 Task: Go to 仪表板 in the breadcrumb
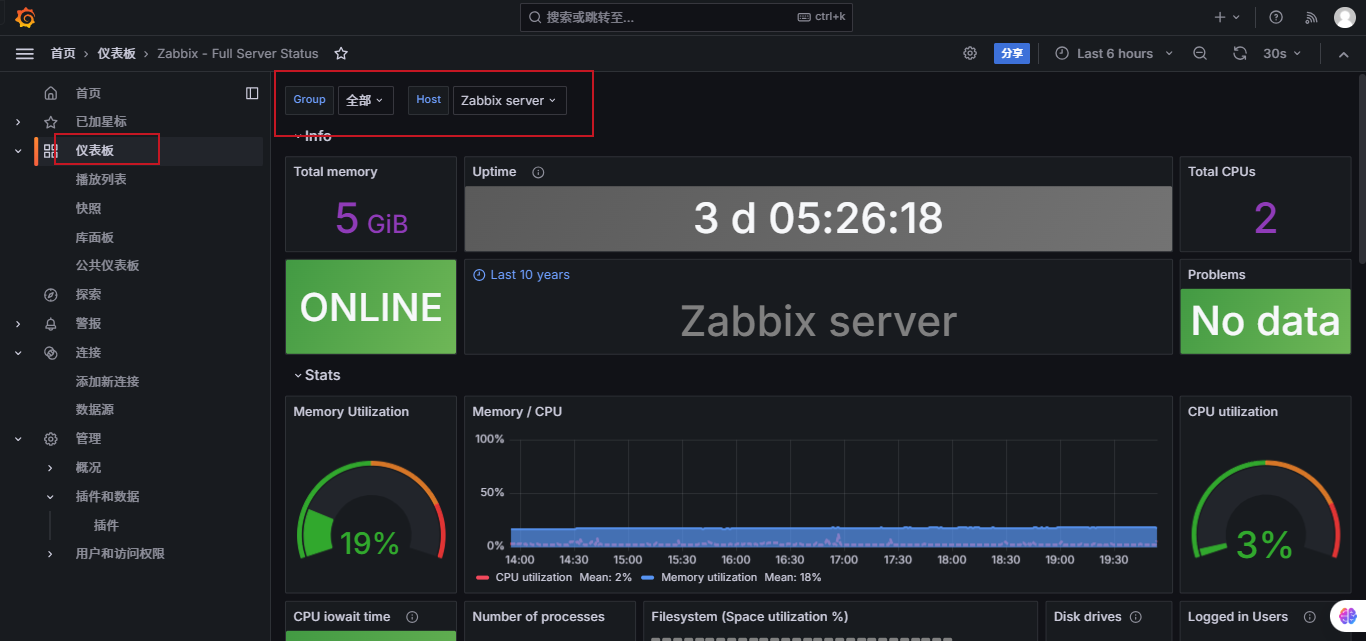point(116,54)
